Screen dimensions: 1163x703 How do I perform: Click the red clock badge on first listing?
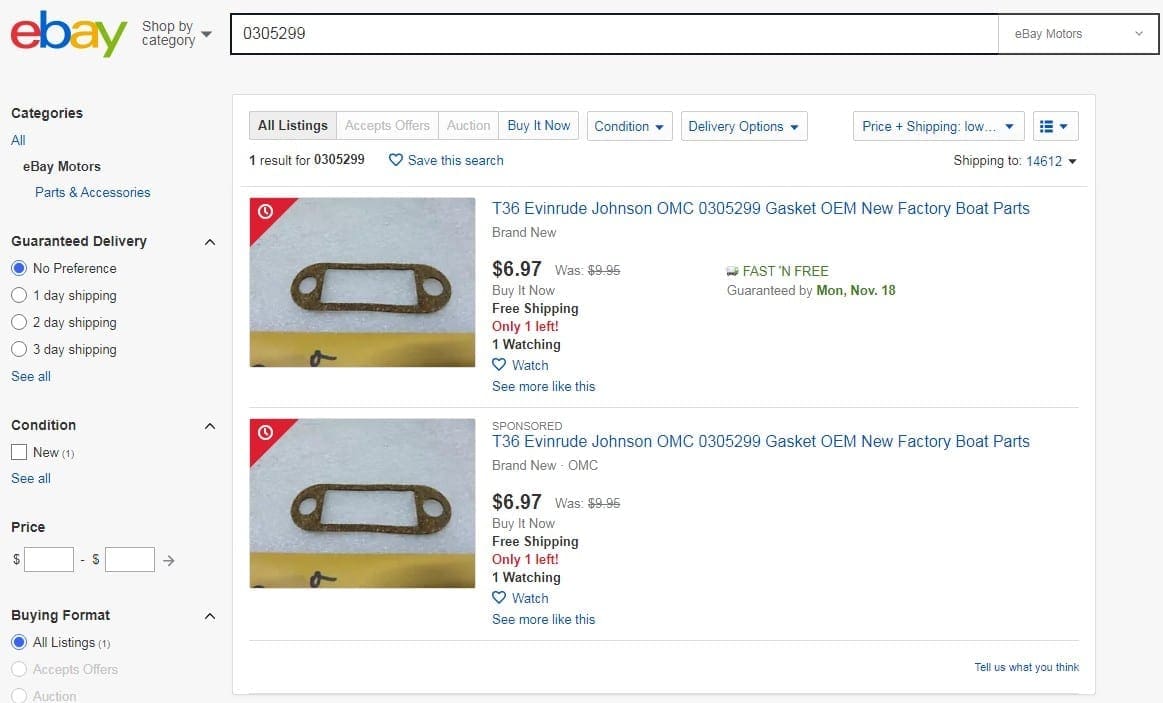click(266, 212)
